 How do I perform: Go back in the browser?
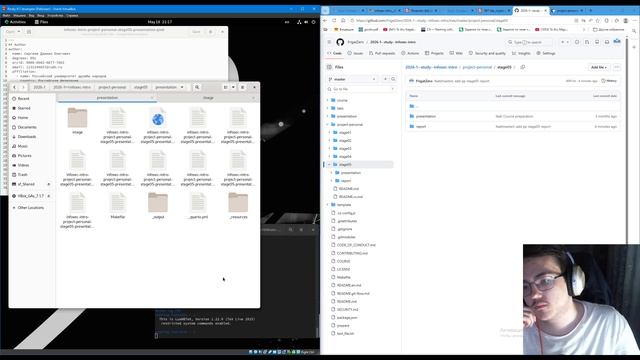click(325, 20)
